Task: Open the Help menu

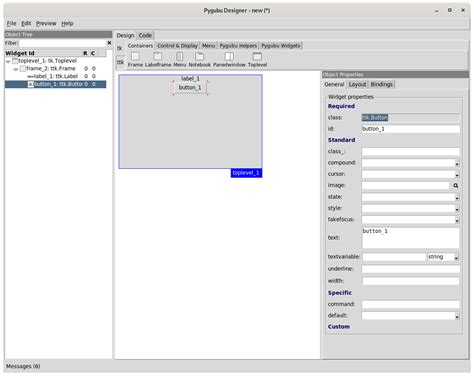Action: [x=67, y=23]
